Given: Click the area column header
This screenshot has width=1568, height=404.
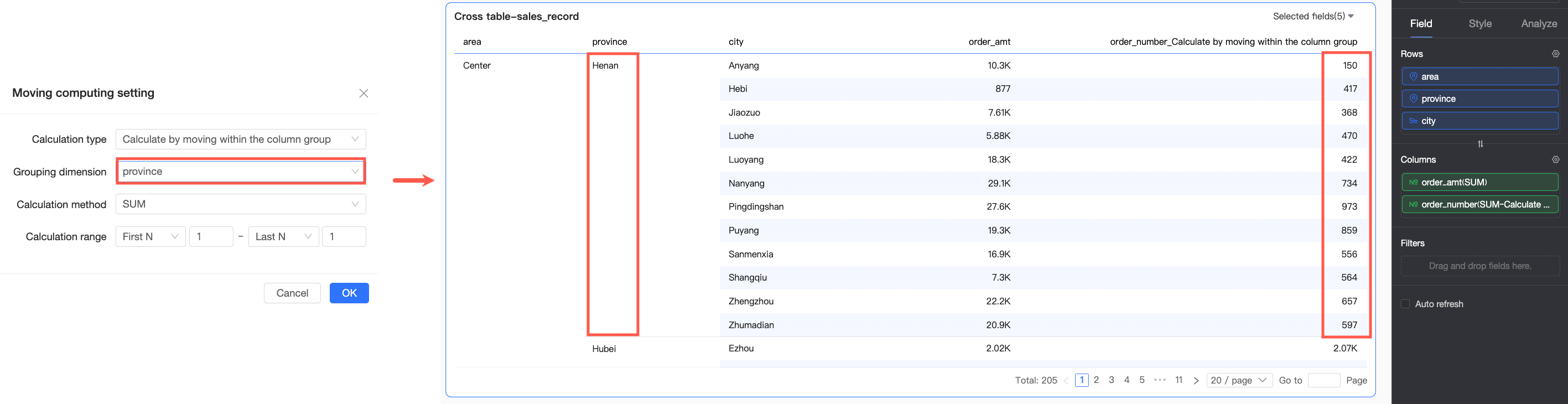Looking at the screenshot, I should pos(472,42).
